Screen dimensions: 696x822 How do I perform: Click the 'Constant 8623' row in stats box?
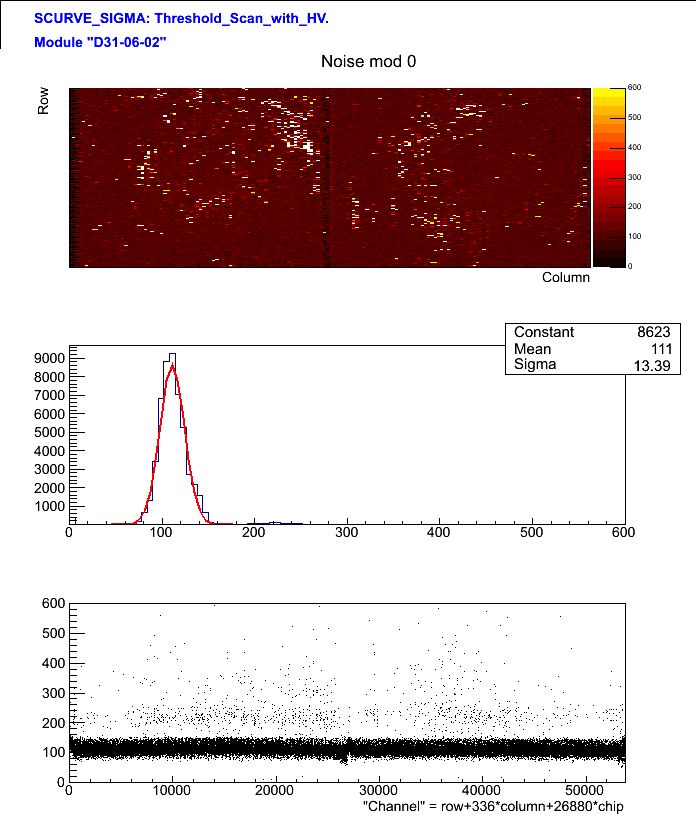click(x=592, y=332)
